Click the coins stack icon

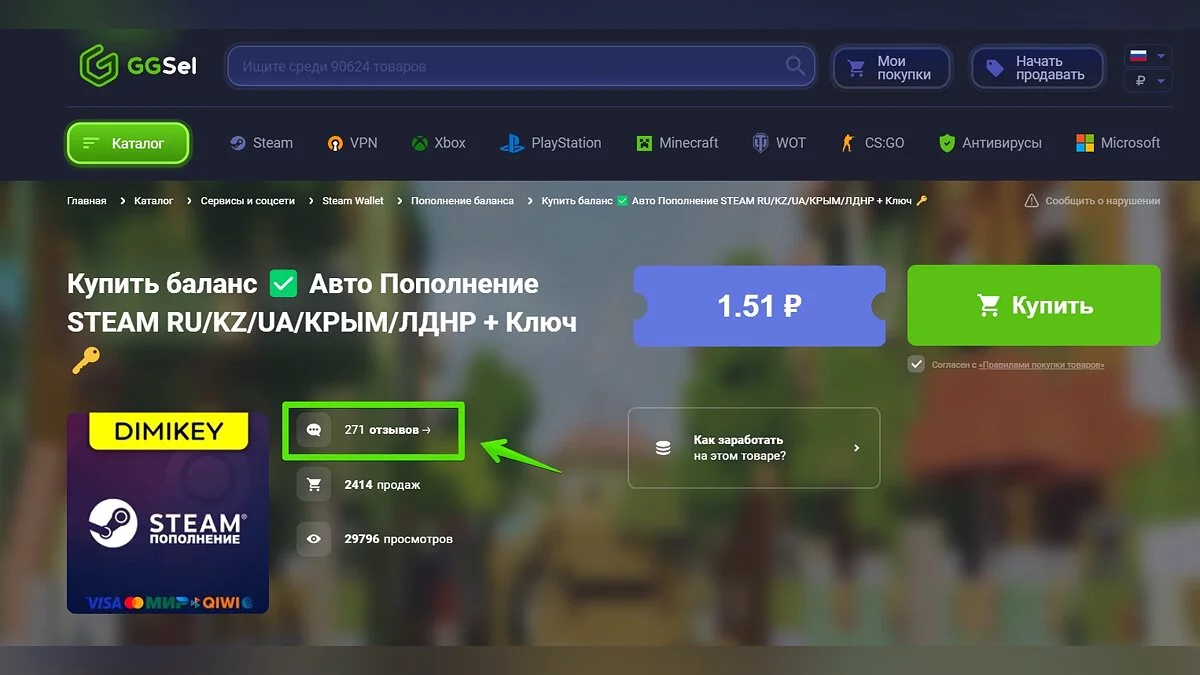663,448
